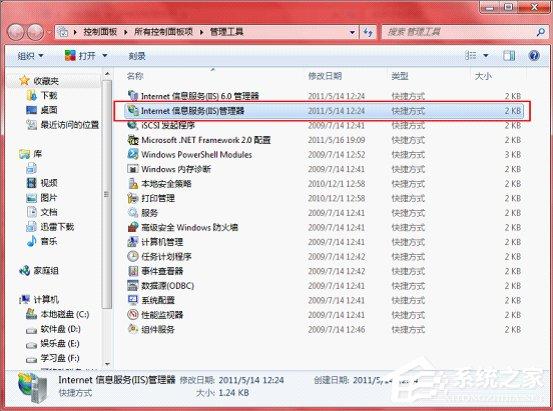The width and height of the screenshot is (553, 411).
Task: Select the 任务计划程序 clock icon
Action: [x=133, y=256]
